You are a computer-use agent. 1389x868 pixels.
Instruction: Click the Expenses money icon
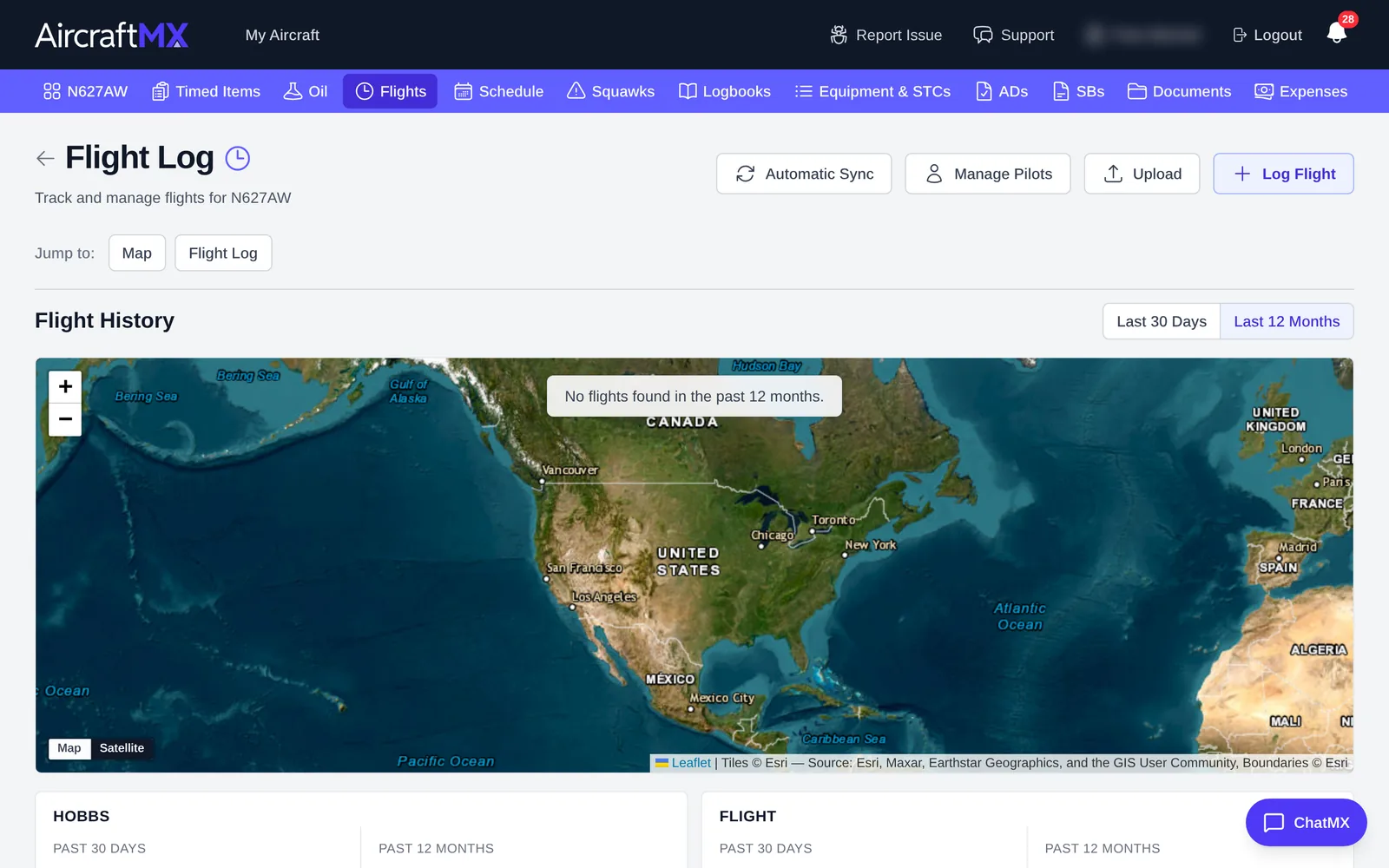coord(1264,91)
